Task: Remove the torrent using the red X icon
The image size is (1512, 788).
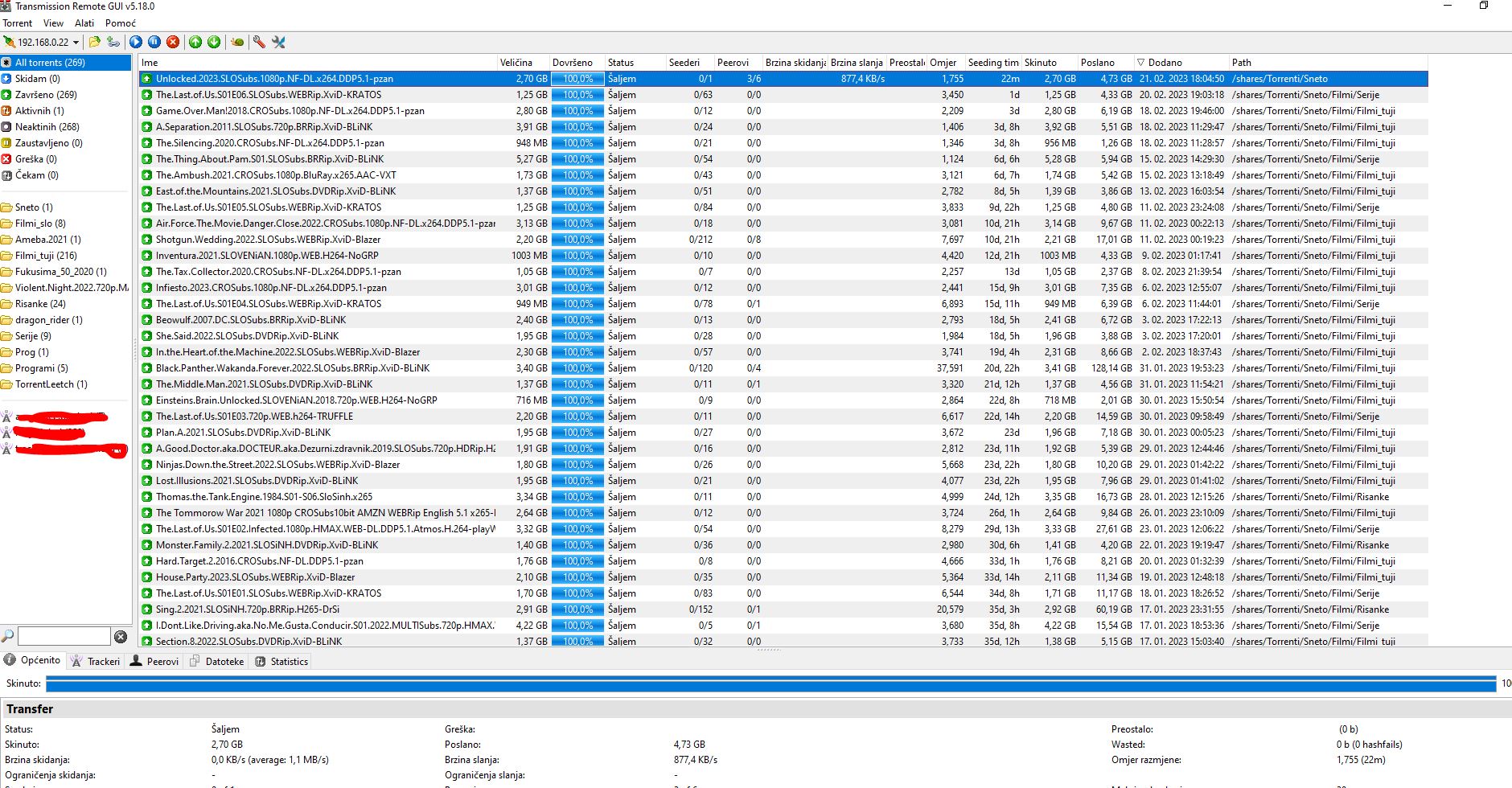Action: coord(173,42)
